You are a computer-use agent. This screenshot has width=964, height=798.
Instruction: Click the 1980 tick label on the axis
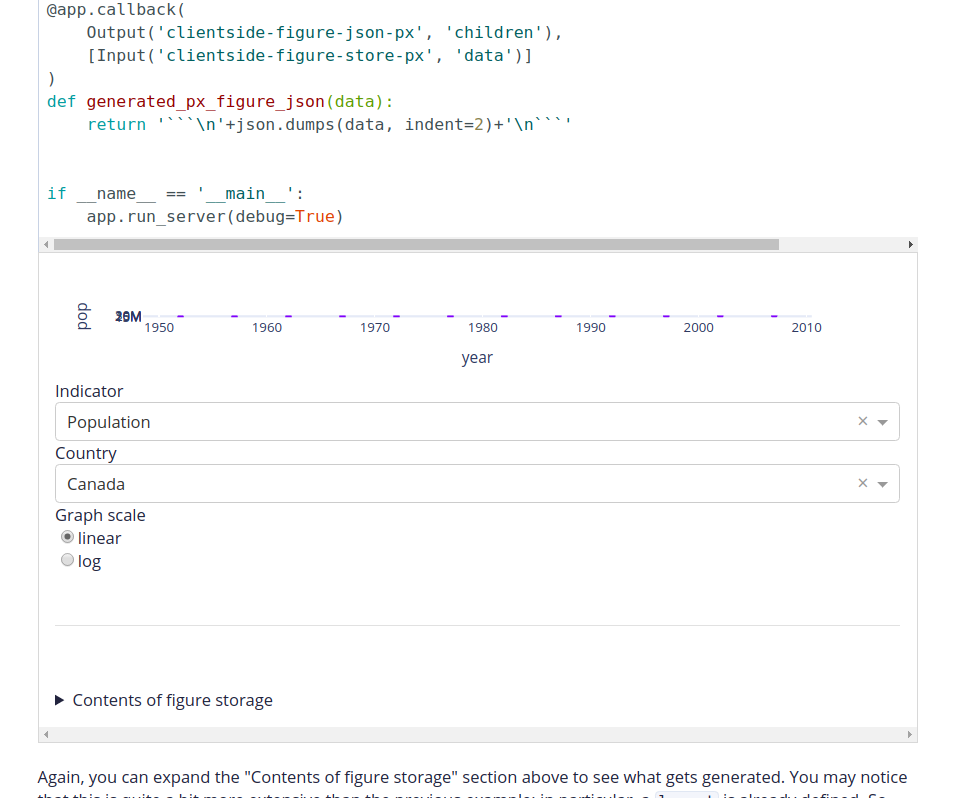(x=483, y=327)
